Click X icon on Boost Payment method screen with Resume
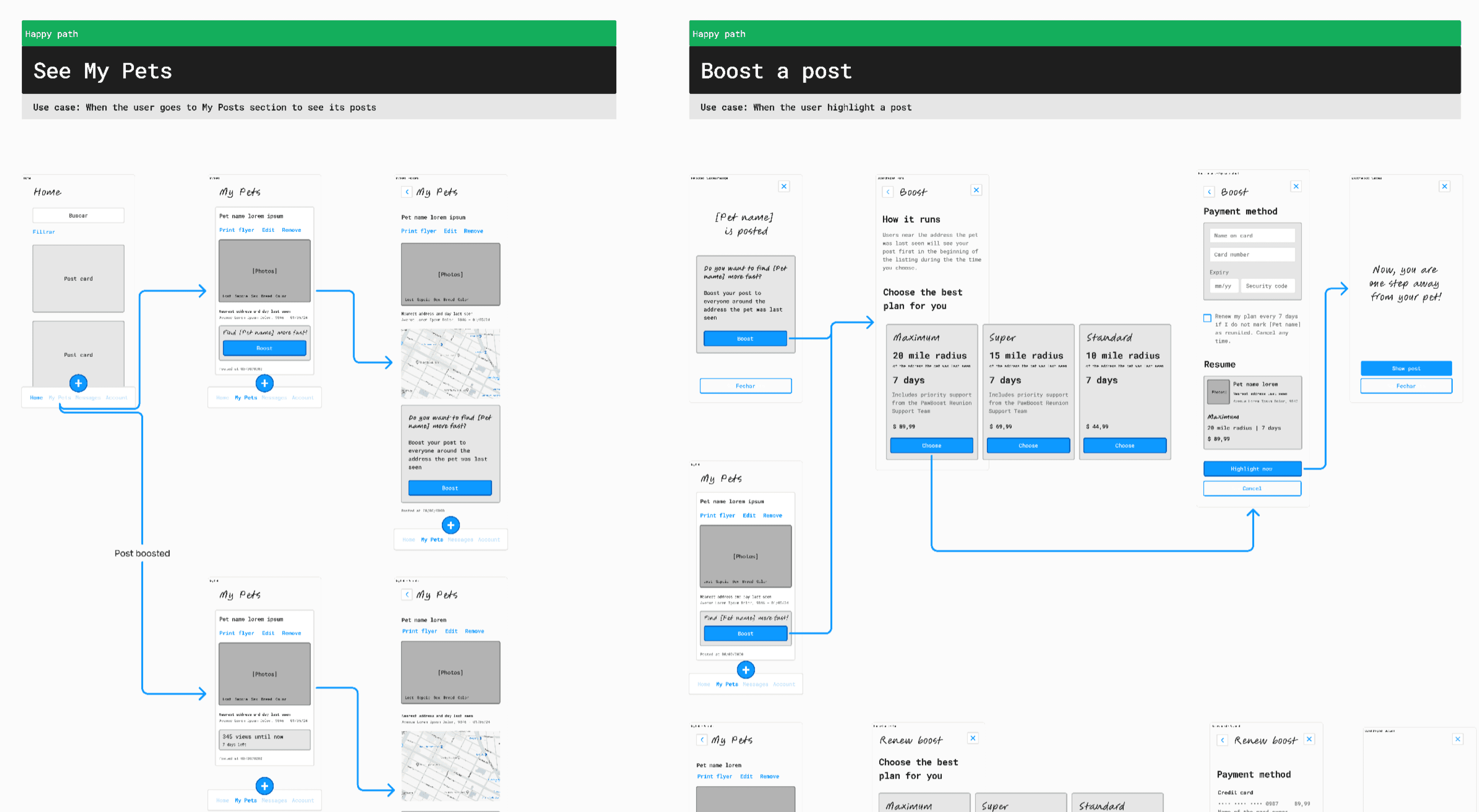This screenshot has width=1479, height=812. tap(1296, 186)
